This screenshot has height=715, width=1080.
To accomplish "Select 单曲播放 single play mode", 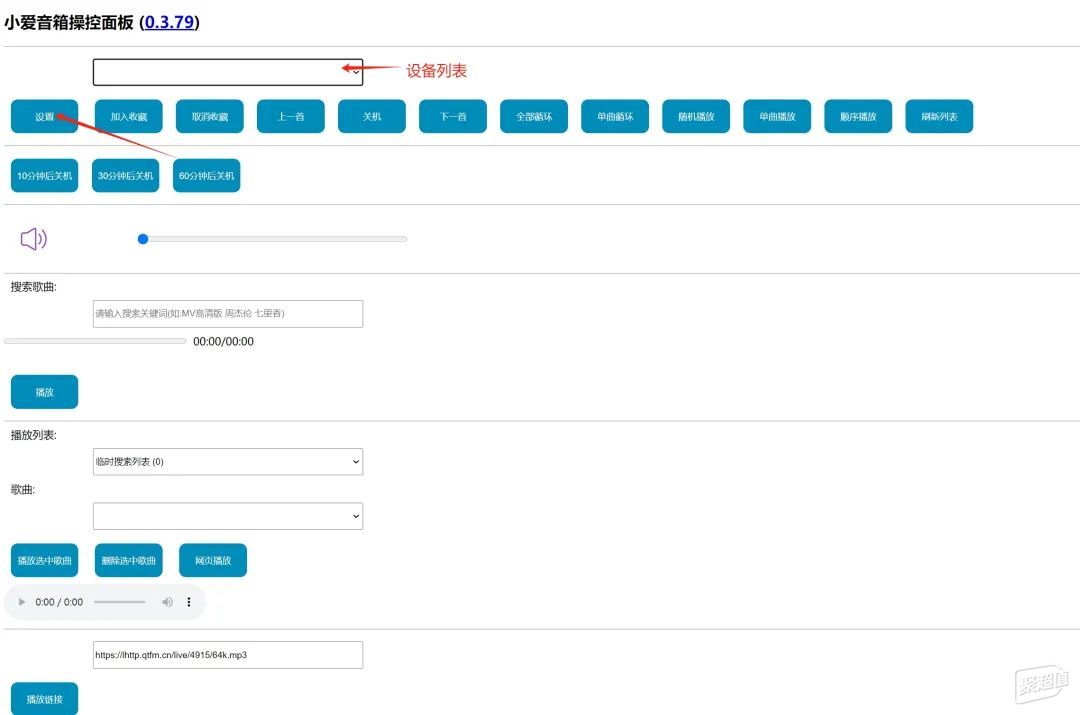I will pyautogui.click(x=778, y=116).
